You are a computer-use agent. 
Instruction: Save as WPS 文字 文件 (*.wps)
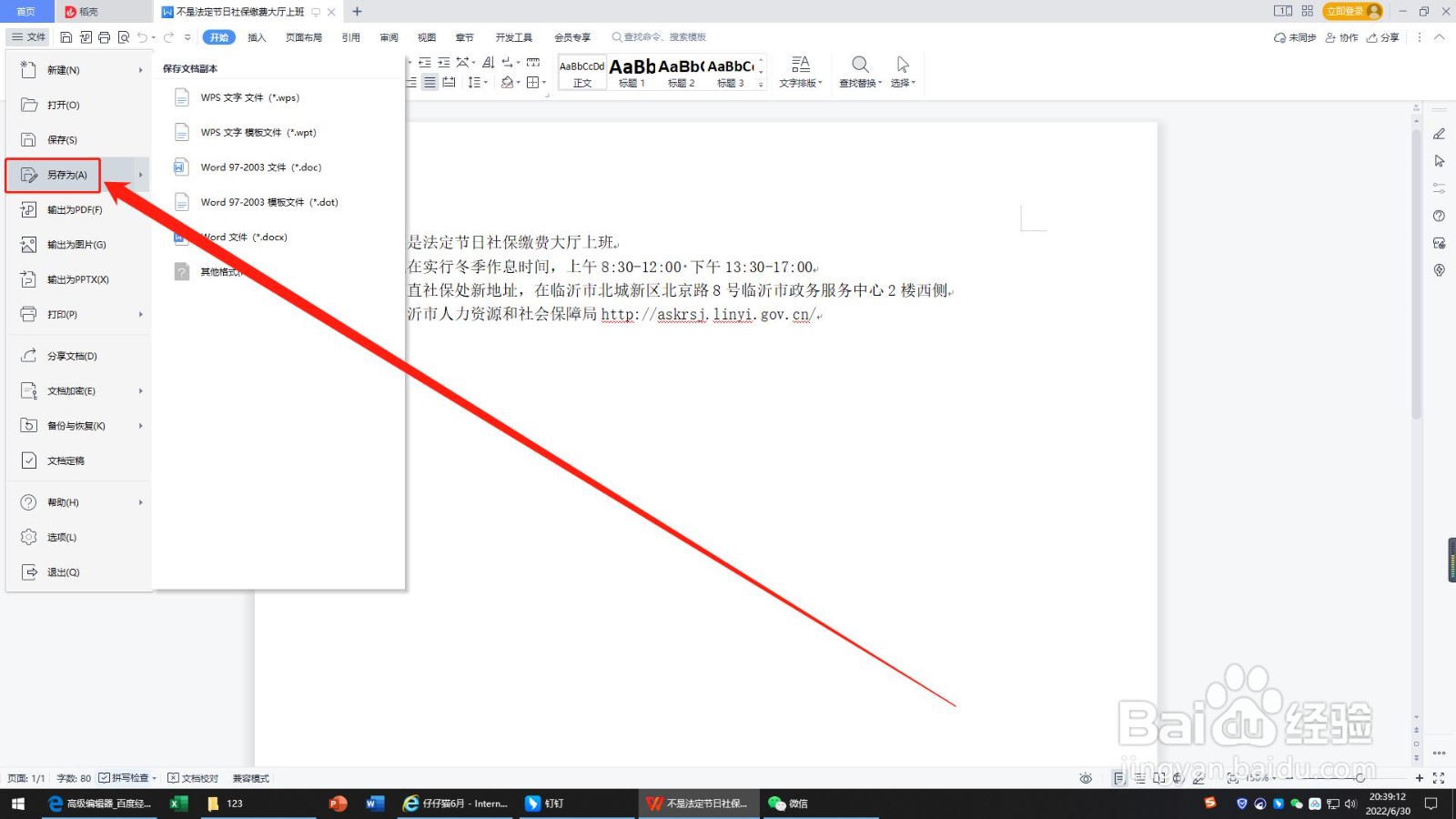click(x=278, y=97)
